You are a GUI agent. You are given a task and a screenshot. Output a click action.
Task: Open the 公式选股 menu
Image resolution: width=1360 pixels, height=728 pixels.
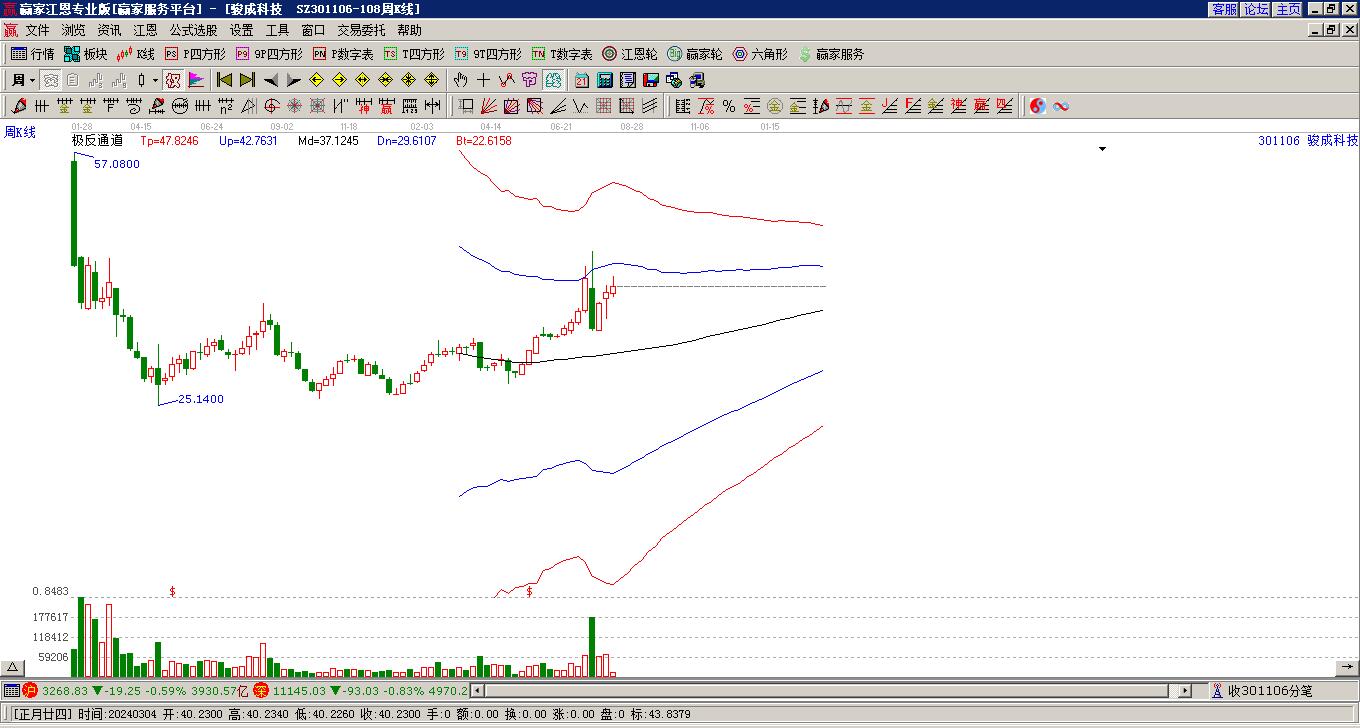[x=193, y=30]
